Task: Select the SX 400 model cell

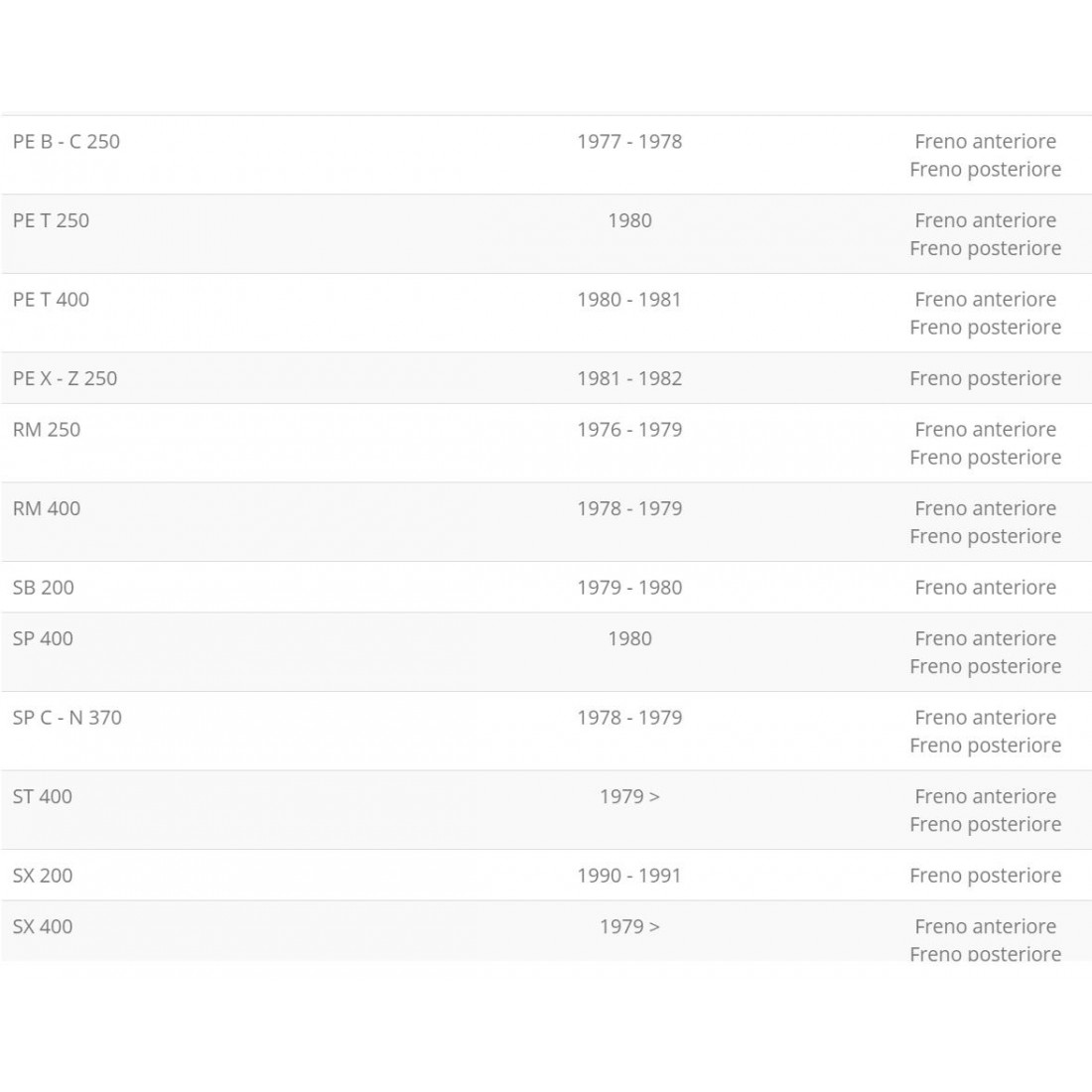Action: tap(43, 926)
